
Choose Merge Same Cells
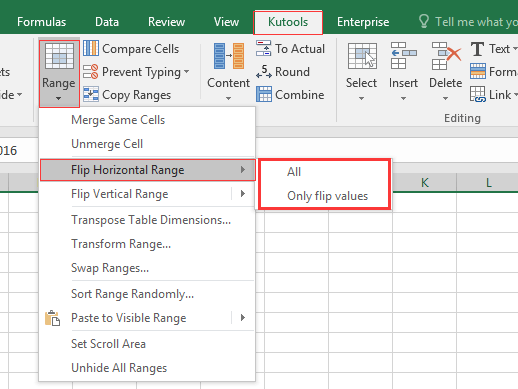click(147, 120)
